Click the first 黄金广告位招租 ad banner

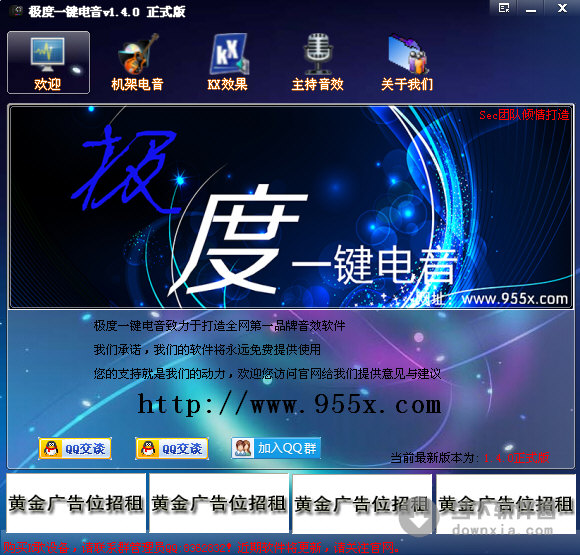(76, 503)
